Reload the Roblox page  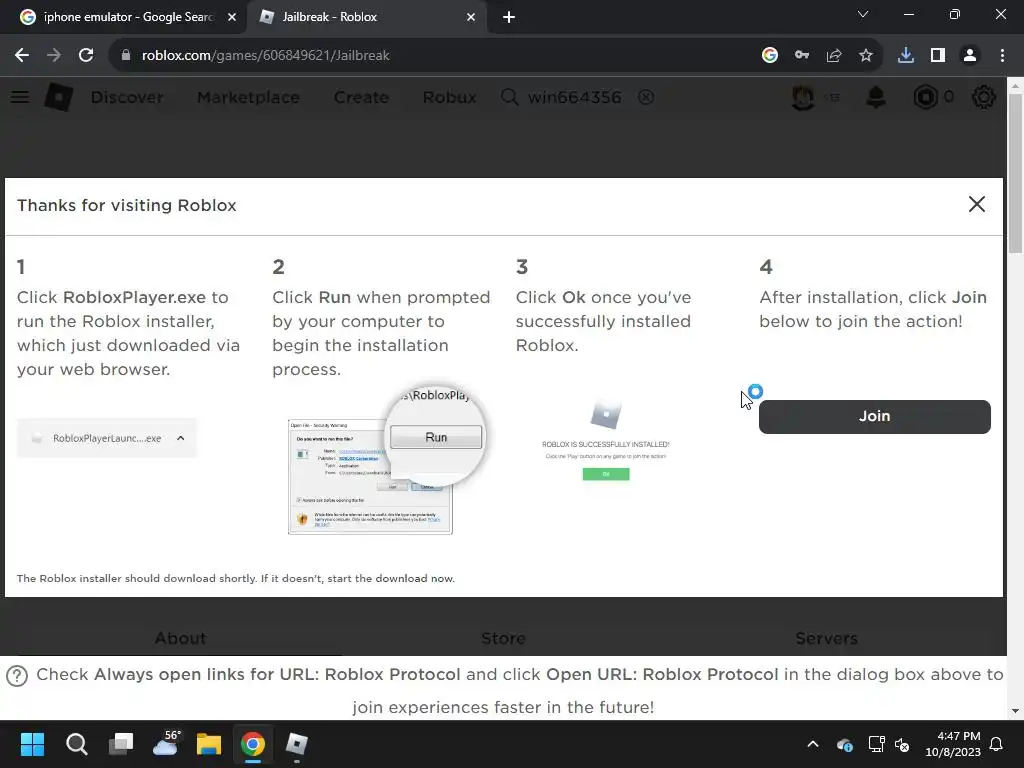(86, 56)
